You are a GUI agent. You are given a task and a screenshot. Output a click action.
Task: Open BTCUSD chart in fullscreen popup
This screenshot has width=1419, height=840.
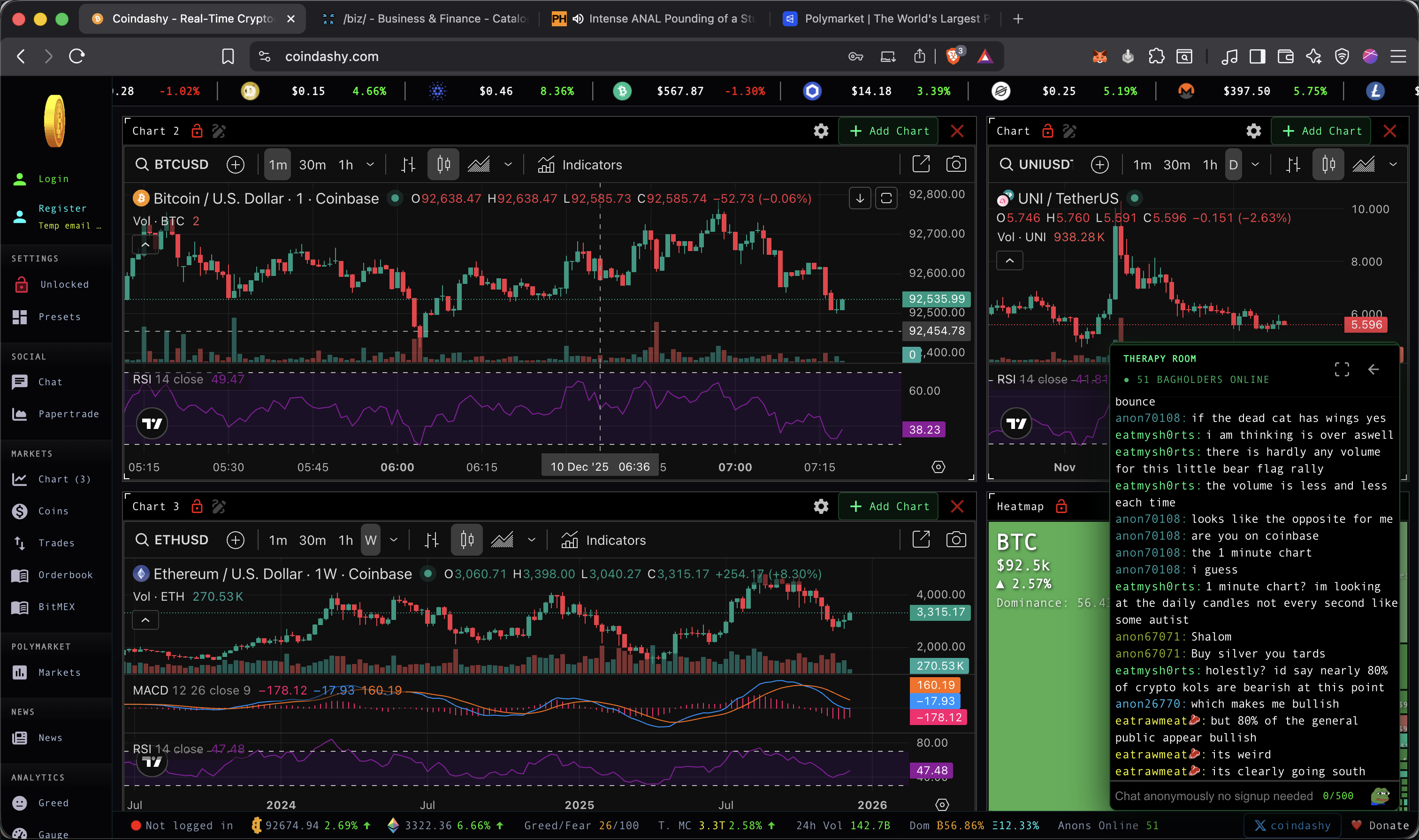click(921, 165)
